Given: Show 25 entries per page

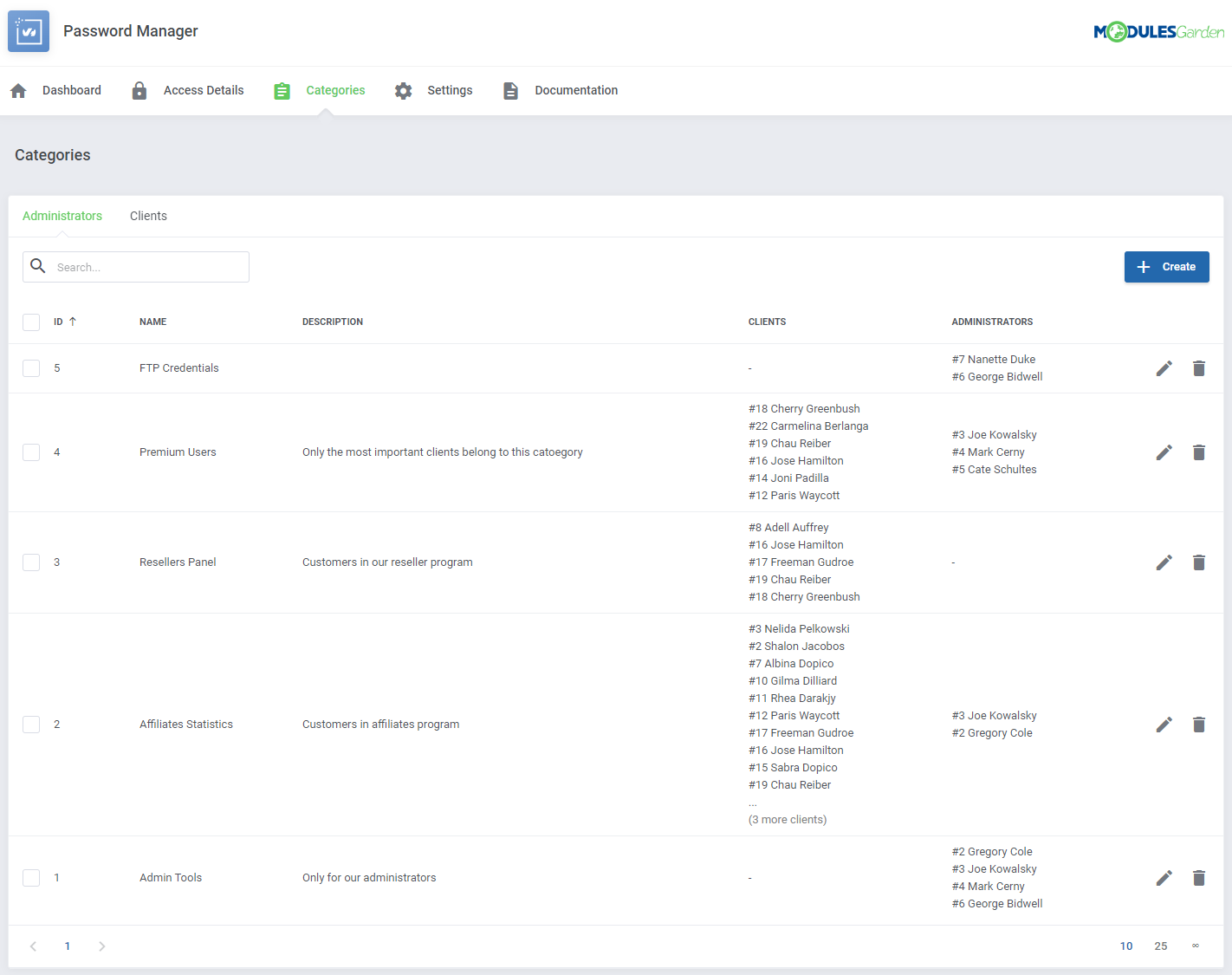Looking at the screenshot, I should coord(1161,946).
